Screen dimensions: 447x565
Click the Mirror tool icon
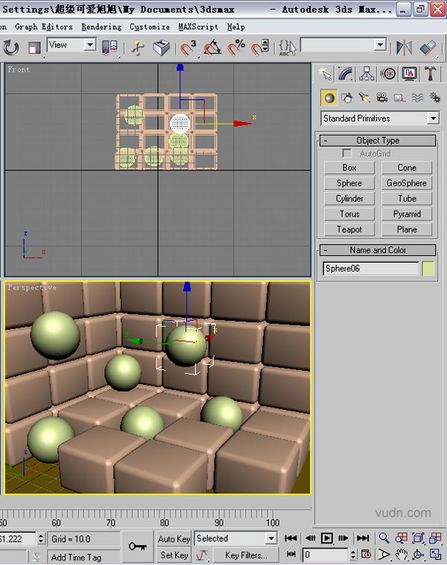[x=404, y=47]
